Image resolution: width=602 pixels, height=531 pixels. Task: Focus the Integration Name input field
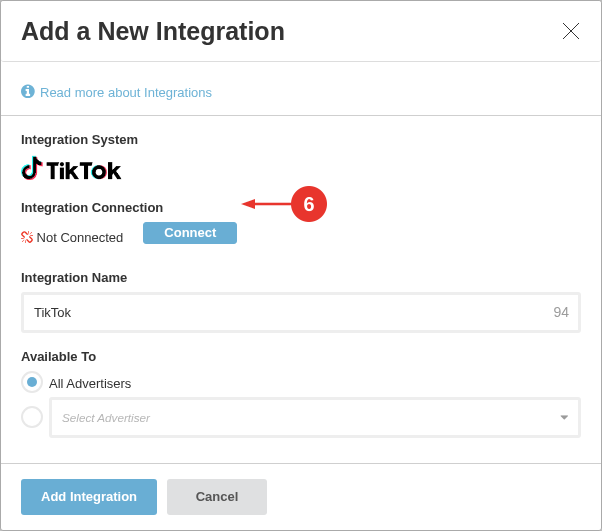pyautogui.click(x=301, y=313)
